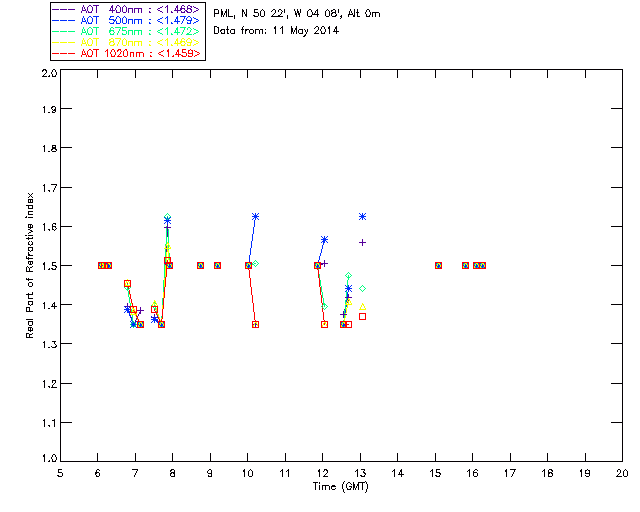Click the AOT 400nm legend entry

tap(126, 9)
